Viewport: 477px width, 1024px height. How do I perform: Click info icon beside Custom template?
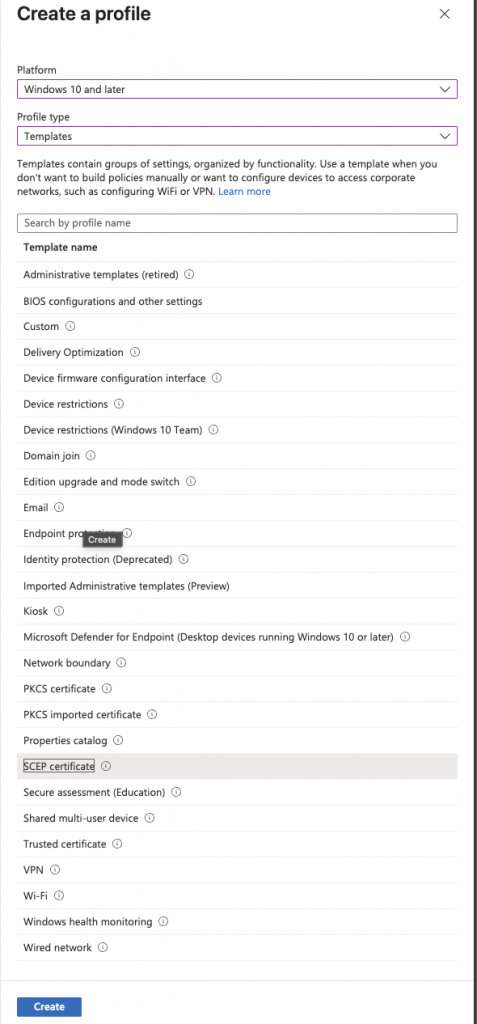pos(70,327)
